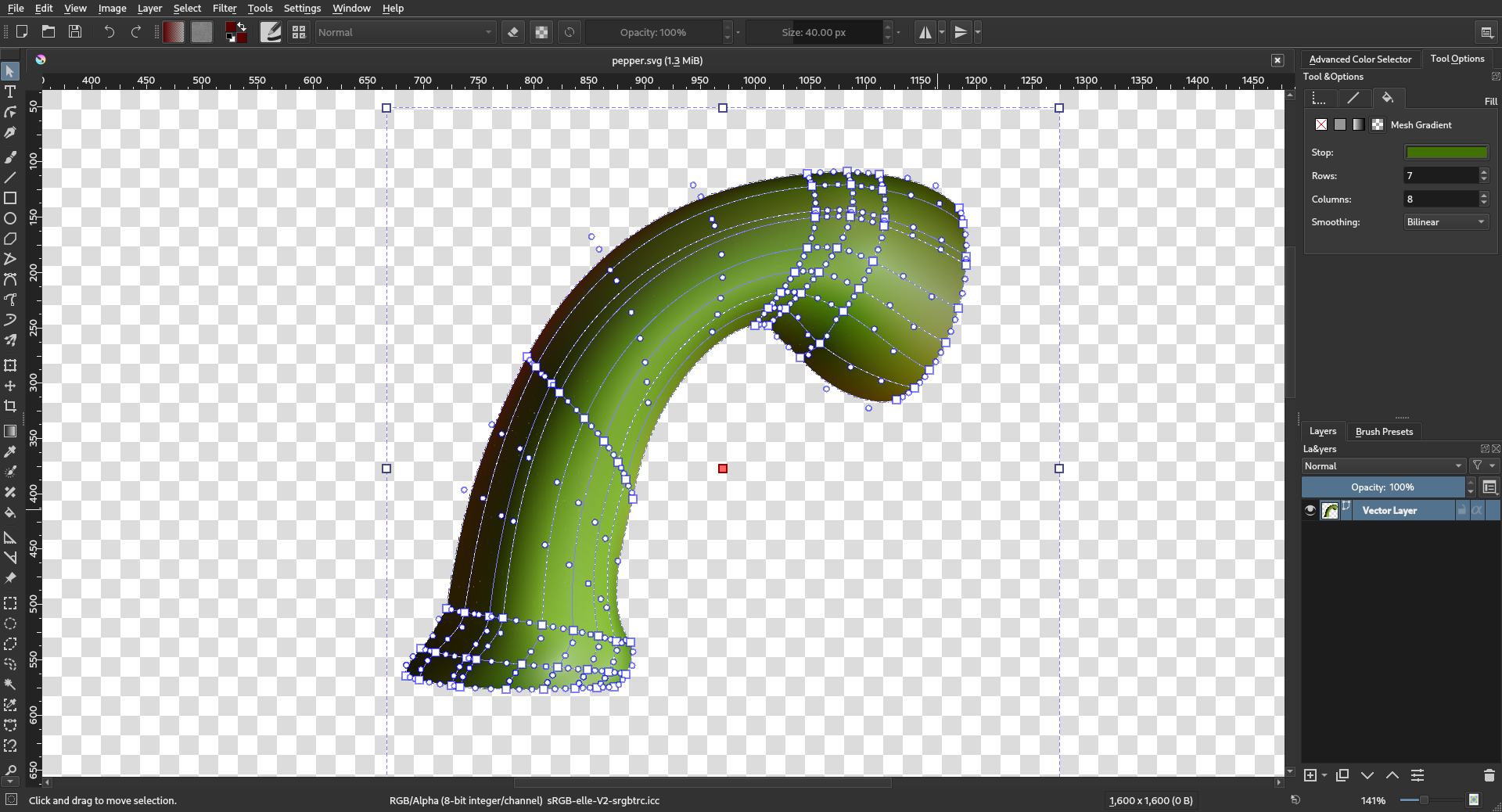The image size is (1502, 812).
Task: Hide the Vector Layer using the eye icon
Action: pos(1310,510)
